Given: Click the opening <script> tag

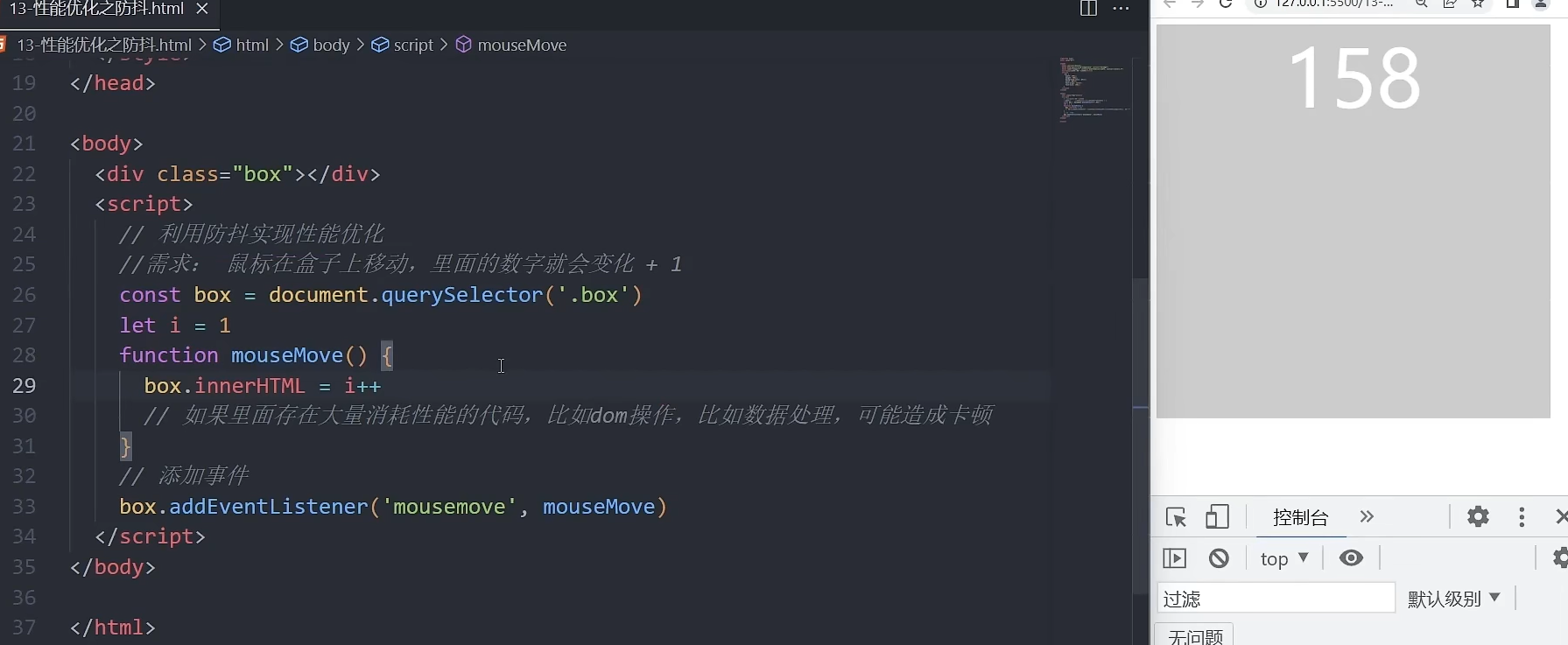Looking at the screenshot, I should click(144, 204).
